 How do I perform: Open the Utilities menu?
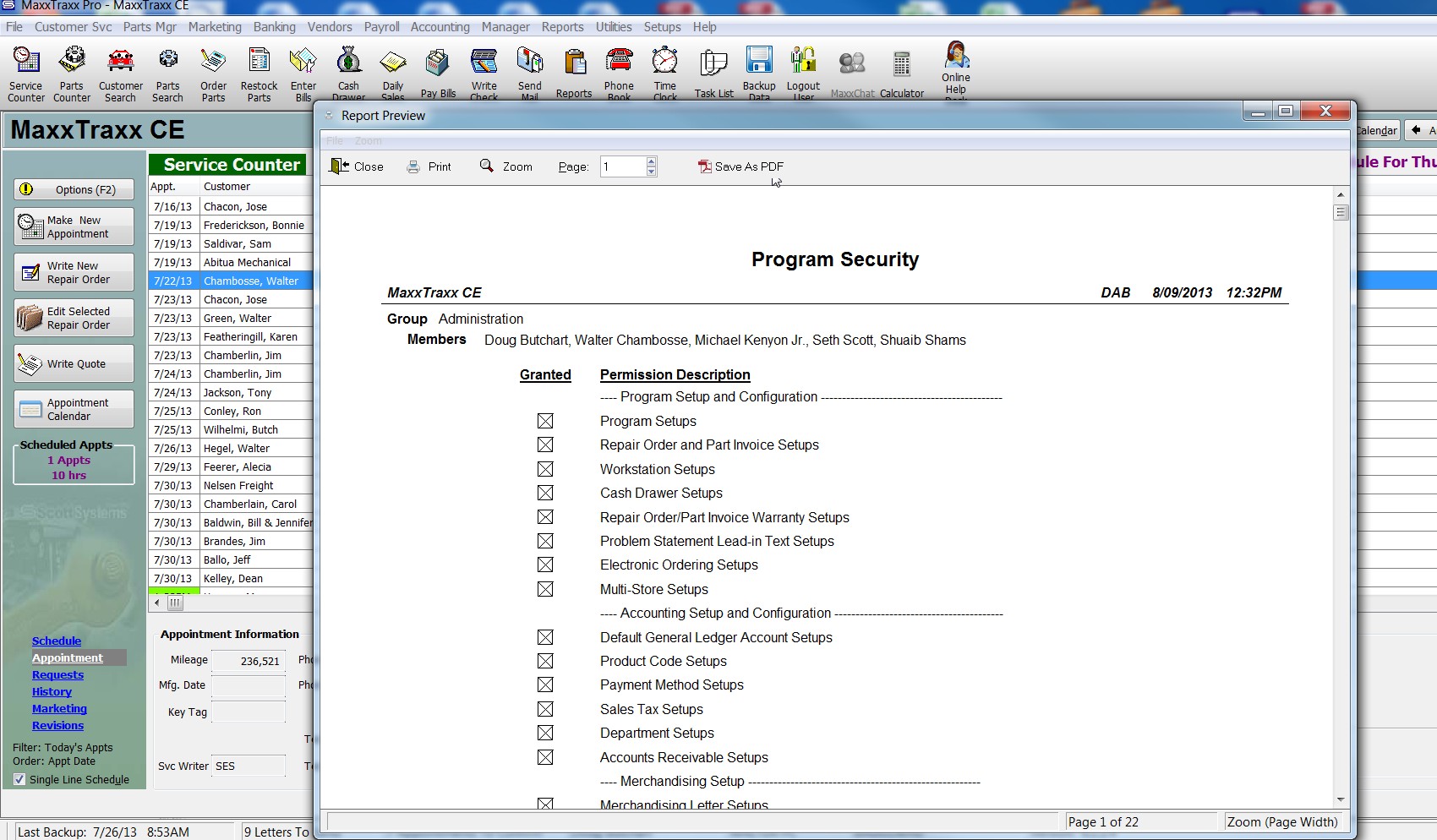pyautogui.click(x=614, y=27)
